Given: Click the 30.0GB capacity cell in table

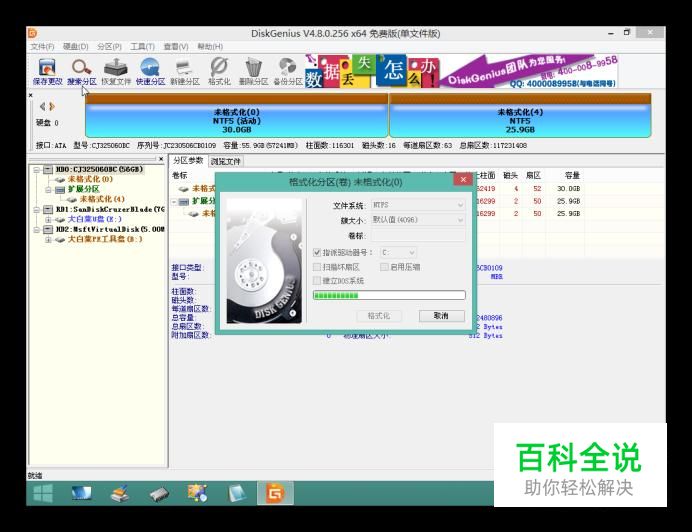Looking at the screenshot, I should point(568,189).
